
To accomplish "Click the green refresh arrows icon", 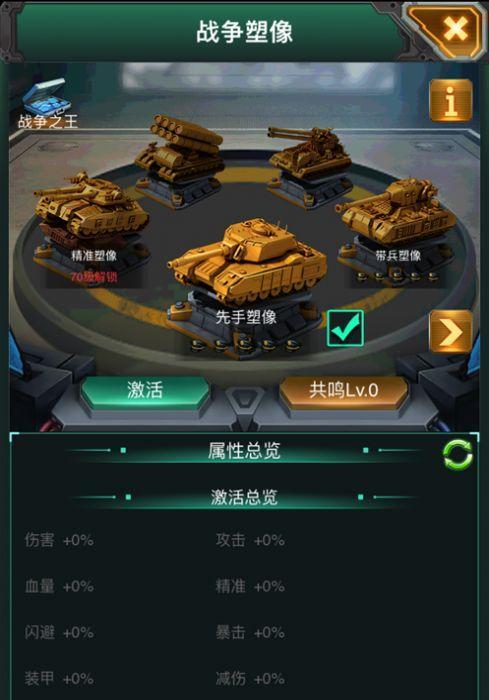I will point(457,454).
